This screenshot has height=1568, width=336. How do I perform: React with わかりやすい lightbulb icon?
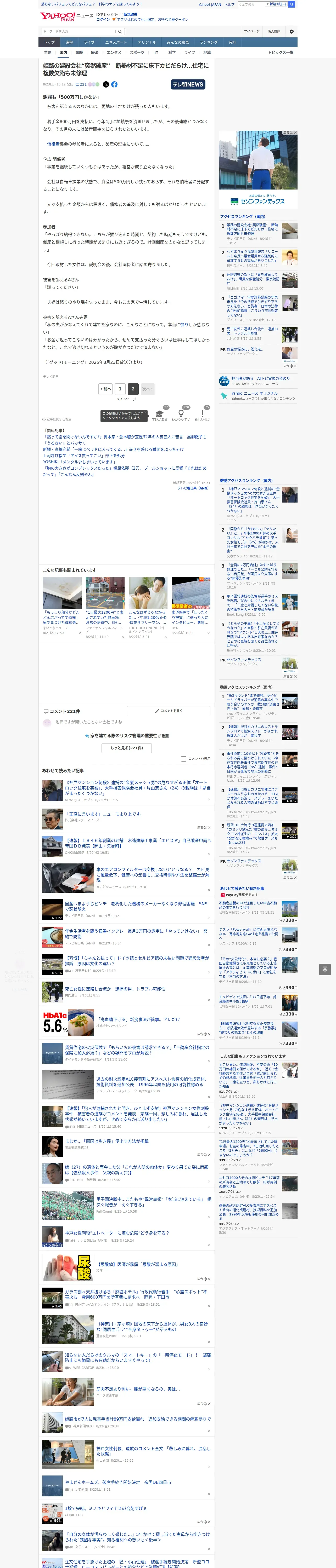click(181, 414)
